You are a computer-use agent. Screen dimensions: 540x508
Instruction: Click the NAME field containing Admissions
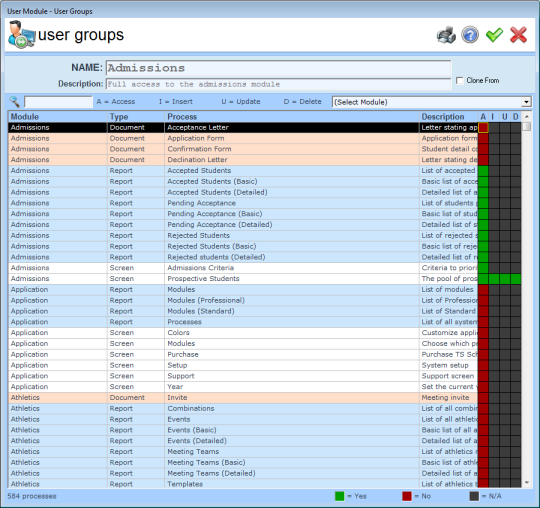coord(279,68)
